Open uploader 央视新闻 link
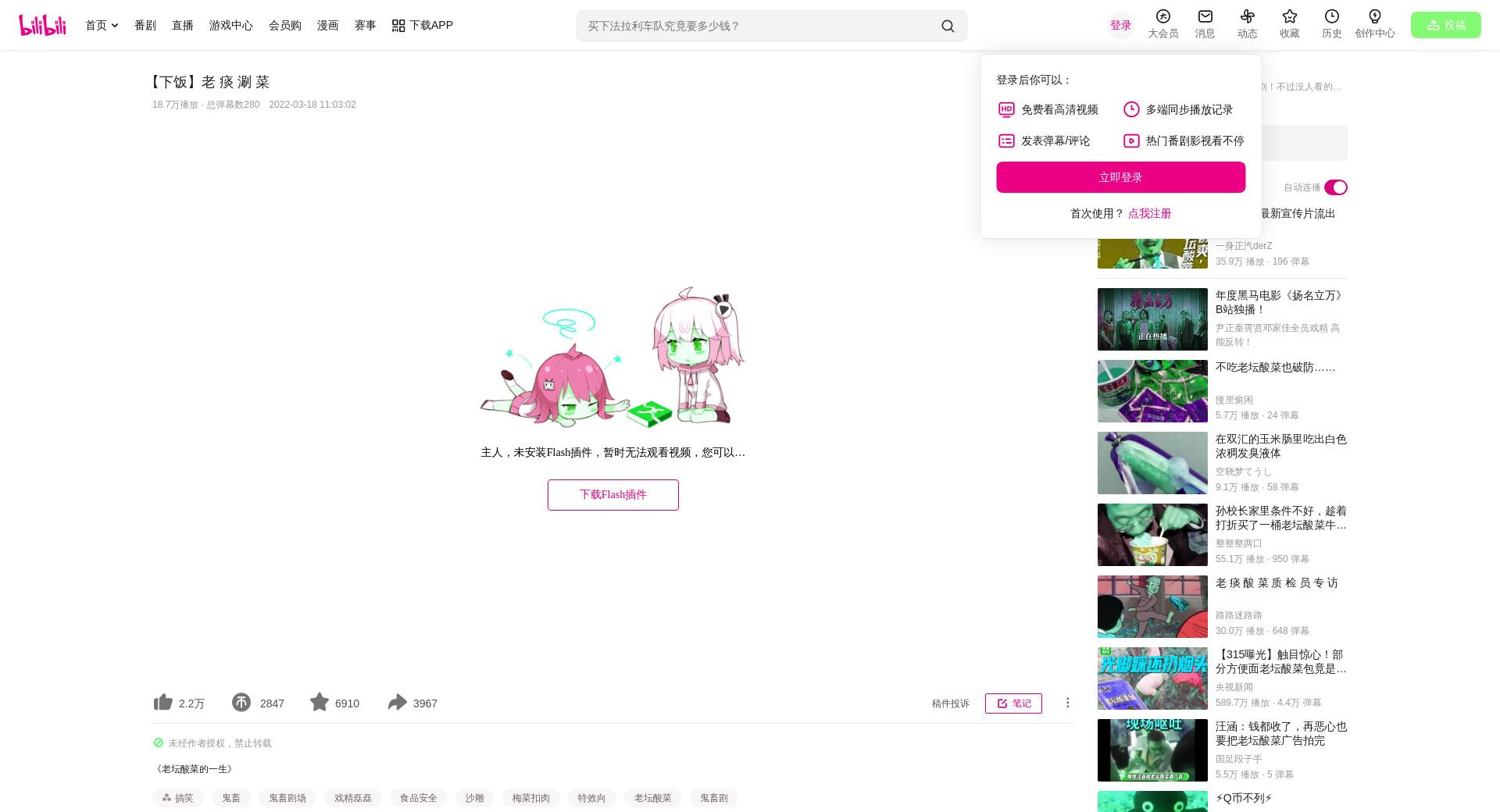 [x=1234, y=687]
